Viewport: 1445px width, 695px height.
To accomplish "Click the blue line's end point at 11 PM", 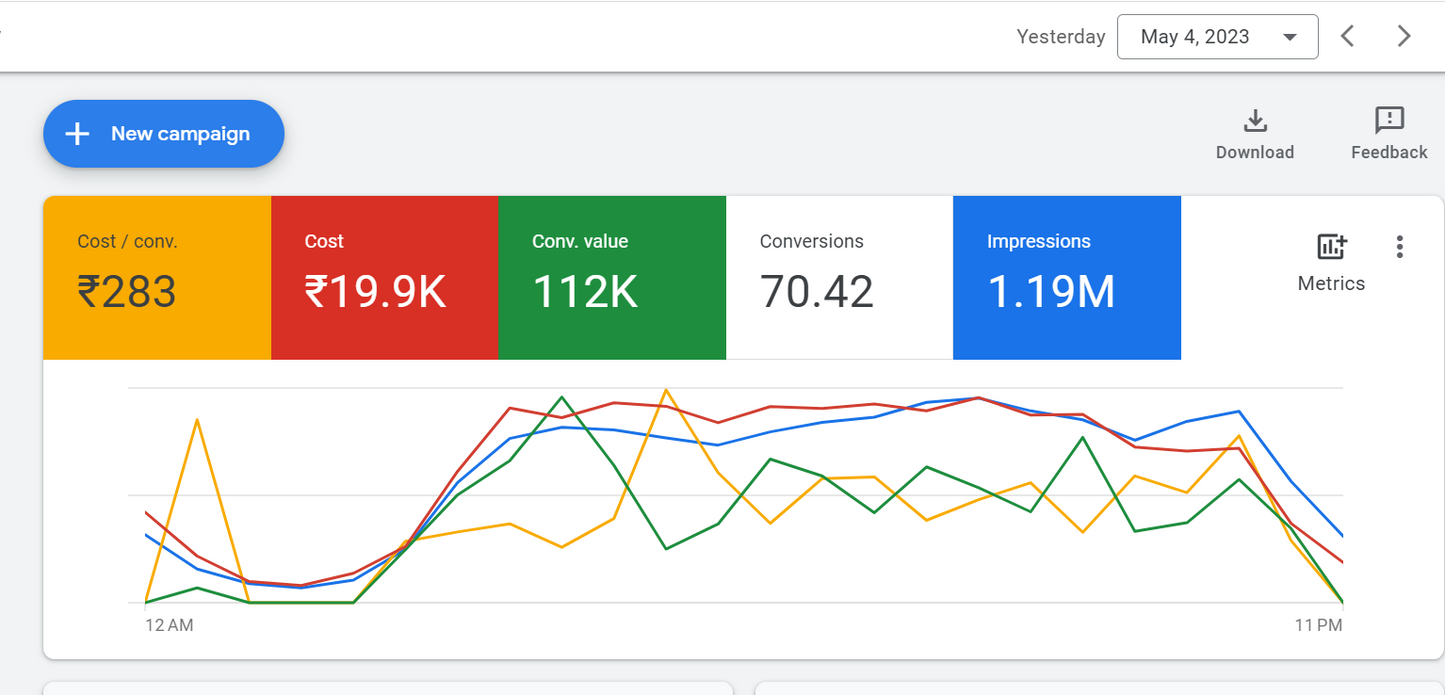I will (1341, 536).
